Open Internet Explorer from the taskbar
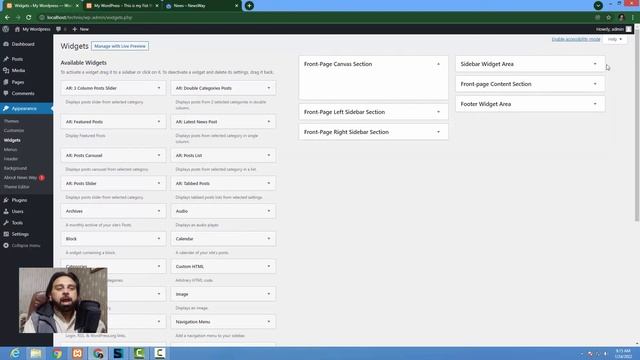 [x=15, y=353]
